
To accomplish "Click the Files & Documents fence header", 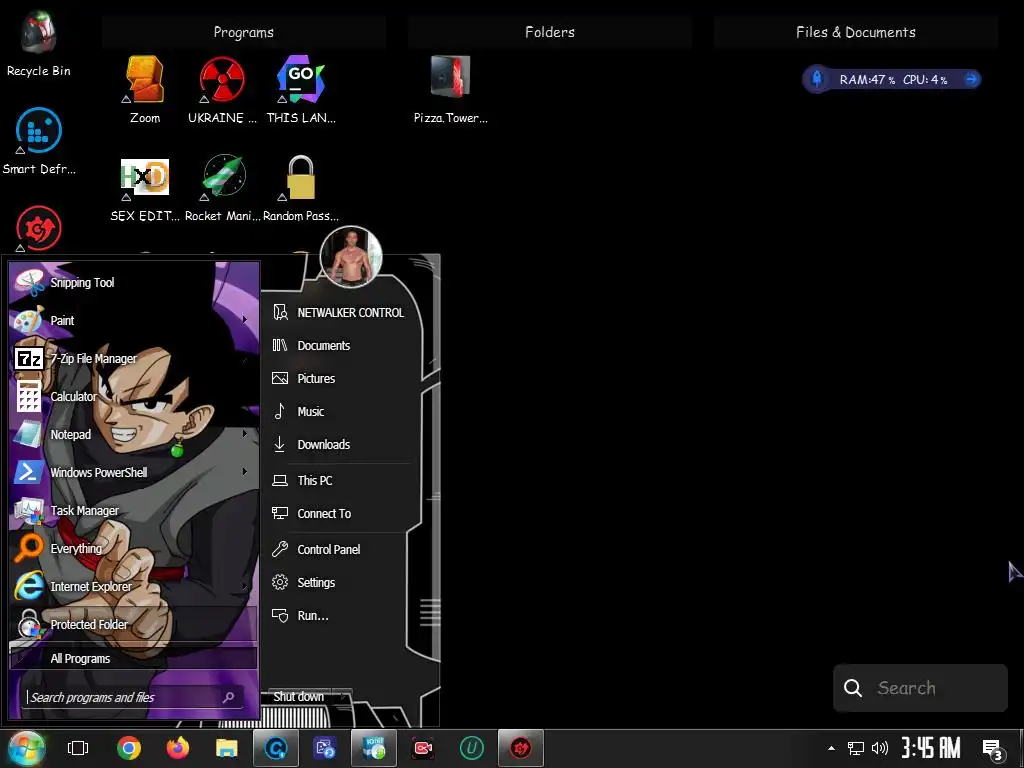I will (856, 32).
